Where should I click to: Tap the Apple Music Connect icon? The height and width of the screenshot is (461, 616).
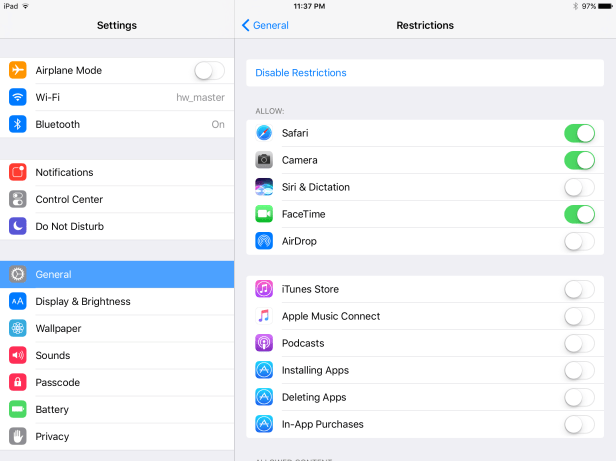(x=264, y=316)
